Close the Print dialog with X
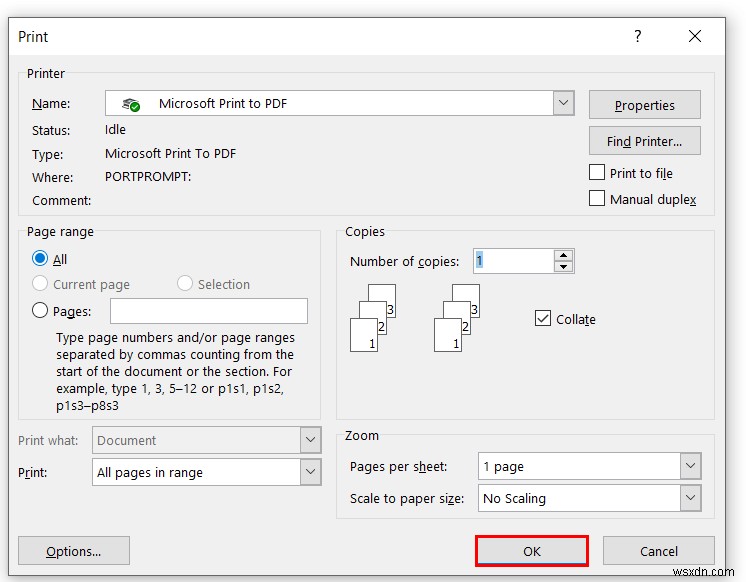 pyautogui.click(x=695, y=36)
